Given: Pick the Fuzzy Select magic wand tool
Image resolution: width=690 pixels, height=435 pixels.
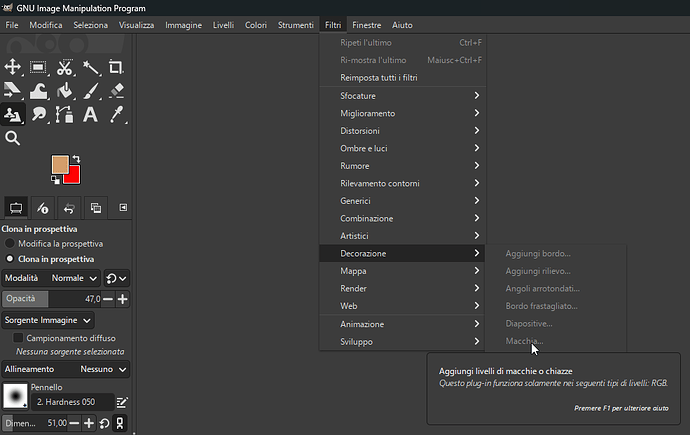Looking at the screenshot, I should [90, 67].
